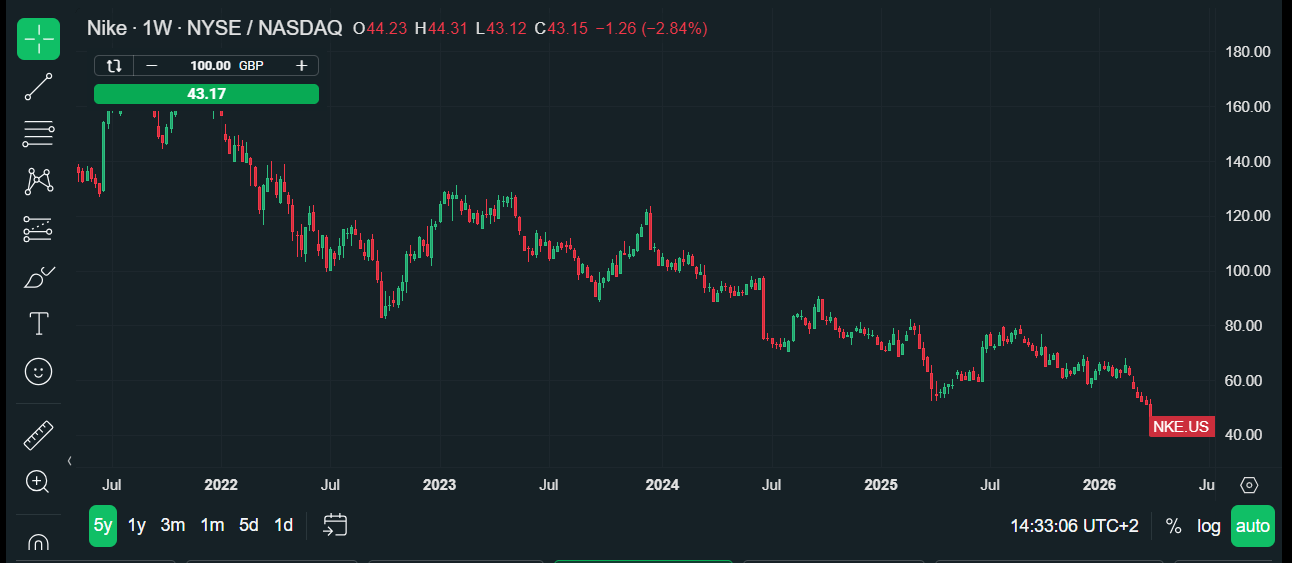The image size is (1292, 563).
Task: Open the chart settings hexagon icon
Action: pyautogui.click(x=1249, y=485)
